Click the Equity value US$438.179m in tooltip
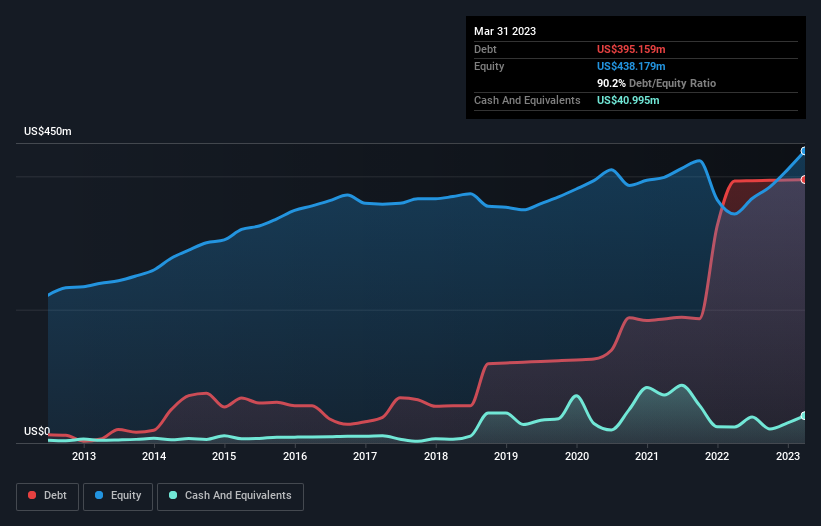Image resolution: width=821 pixels, height=526 pixels. [631, 66]
